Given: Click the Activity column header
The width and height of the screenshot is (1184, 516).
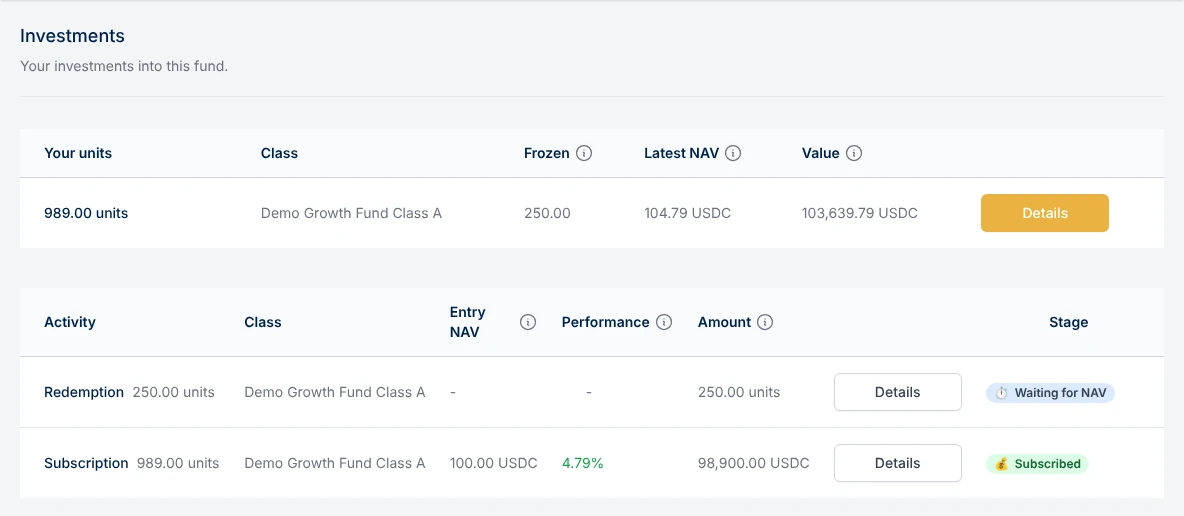Looking at the screenshot, I should 70,323.
